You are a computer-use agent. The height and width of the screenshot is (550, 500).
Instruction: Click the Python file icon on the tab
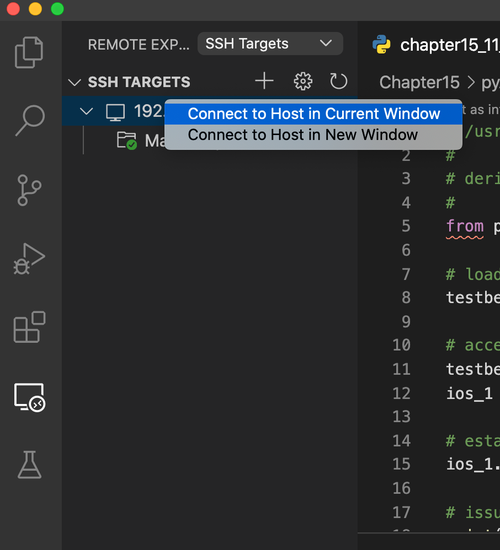381,45
